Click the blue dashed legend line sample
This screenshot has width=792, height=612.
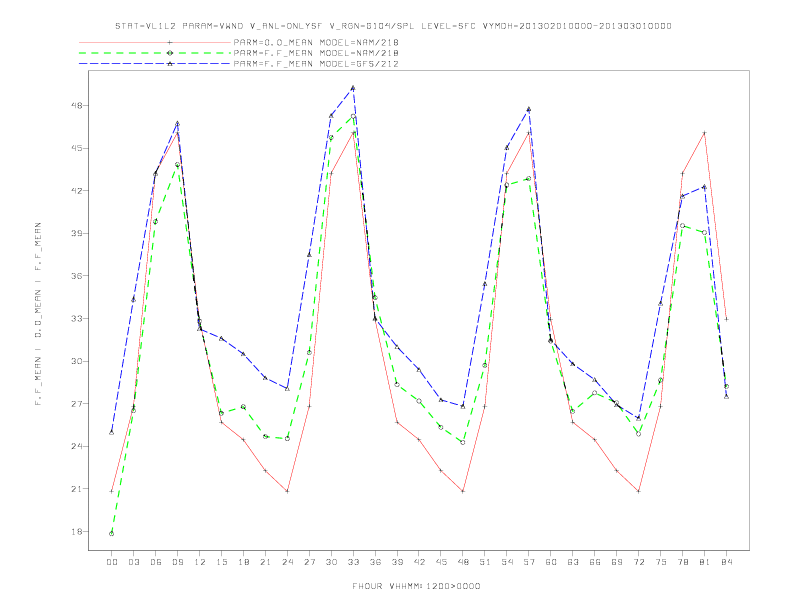coord(155,64)
